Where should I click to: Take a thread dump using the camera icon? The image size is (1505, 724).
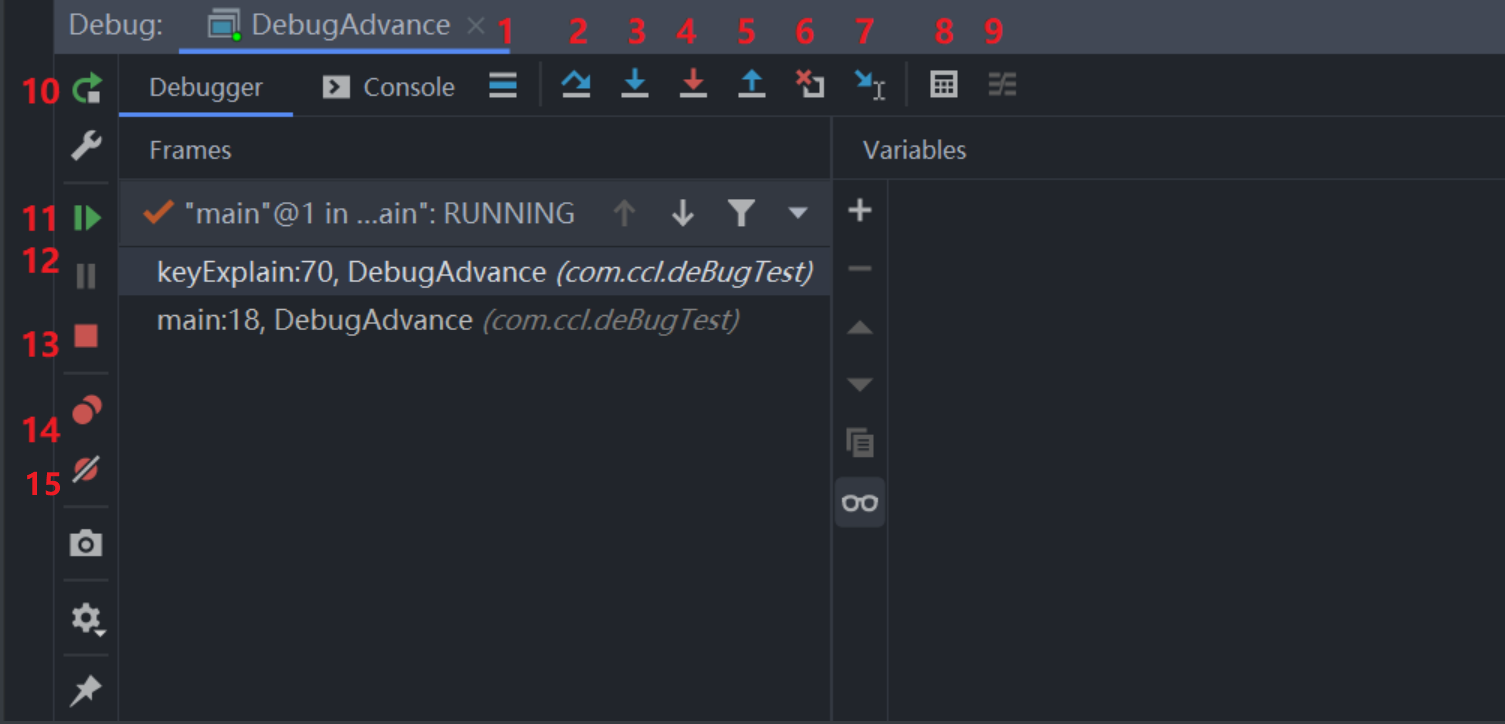pyautogui.click(x=86, y=544)
